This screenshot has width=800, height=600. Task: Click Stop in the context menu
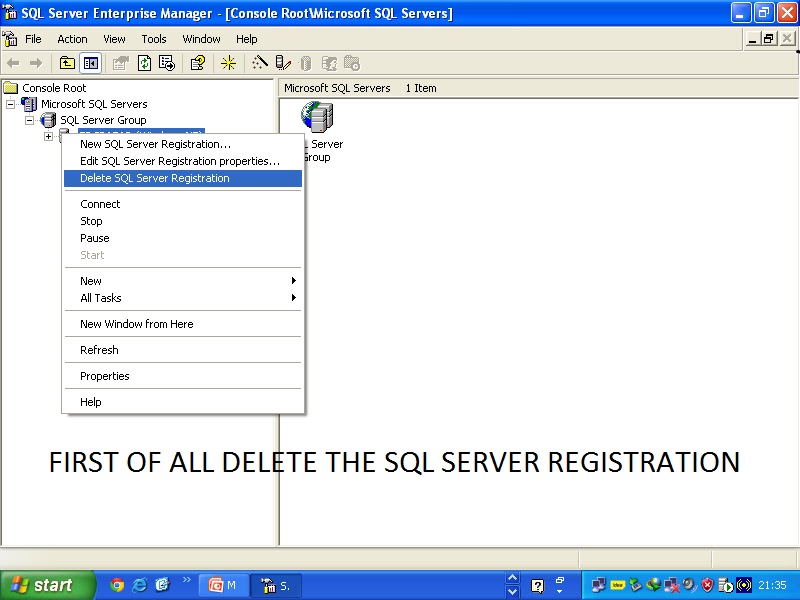click(183, 221)
